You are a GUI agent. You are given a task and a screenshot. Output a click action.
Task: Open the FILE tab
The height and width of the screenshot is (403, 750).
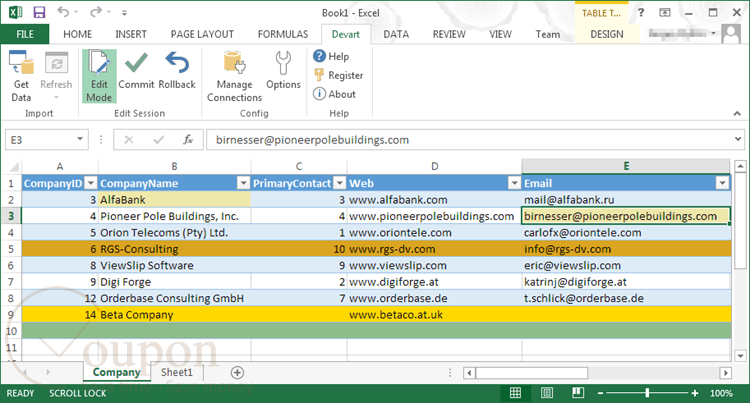pyautogui.click(x=25, y=34)
